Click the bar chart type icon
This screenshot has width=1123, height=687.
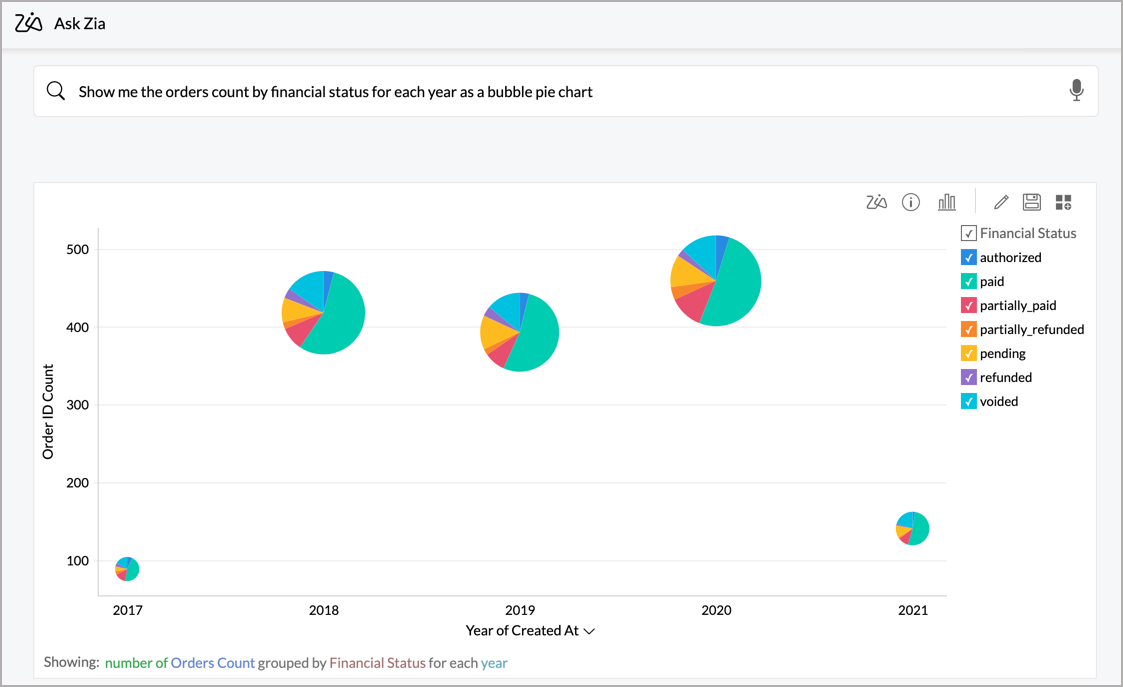[x=946, y=203]
